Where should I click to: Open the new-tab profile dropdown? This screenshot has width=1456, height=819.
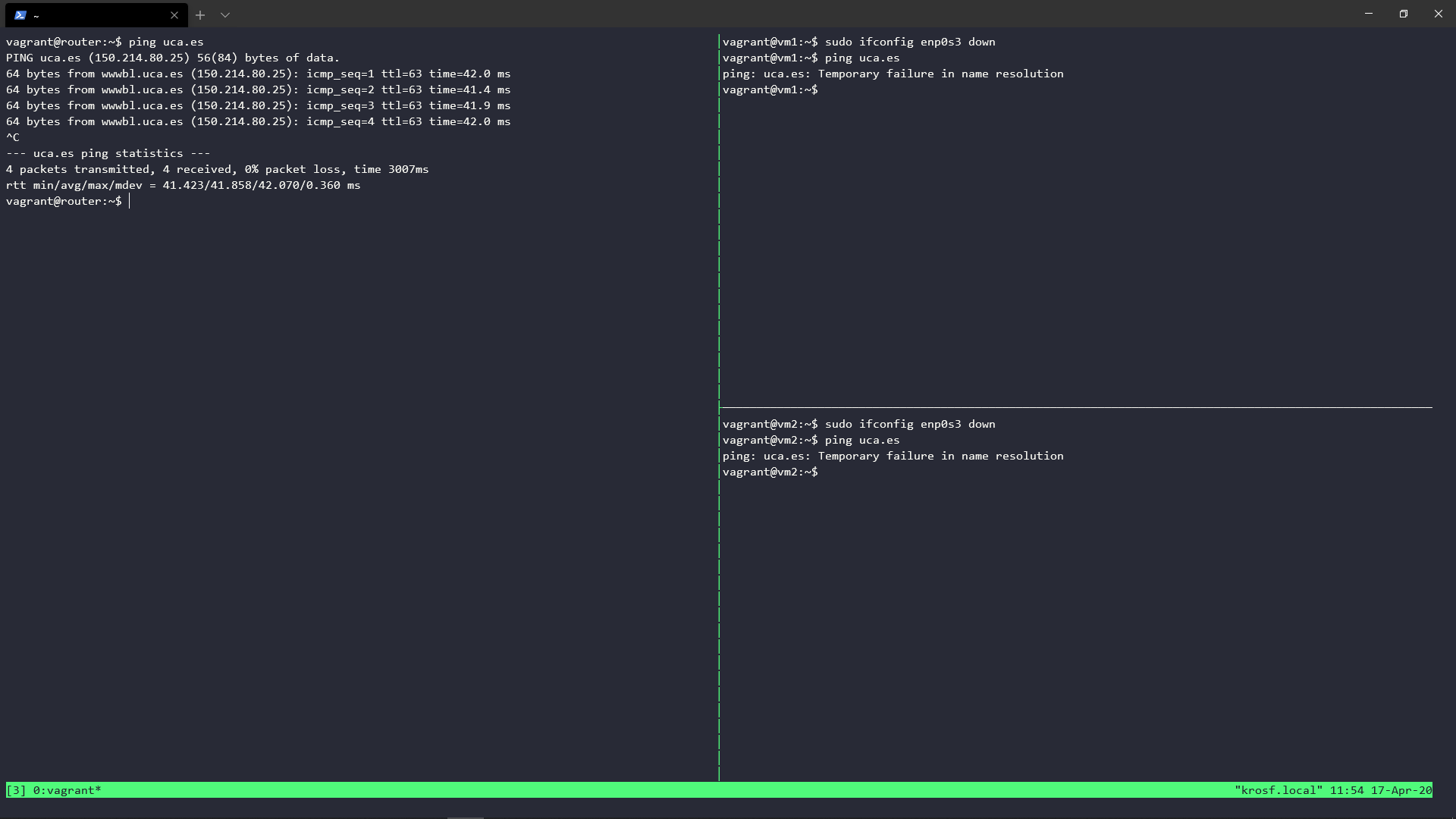tap(225, 15)
